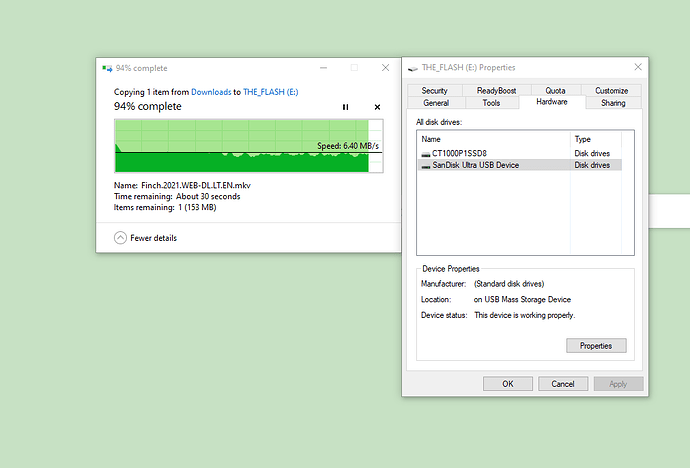Select SanDisk Ultra USB Device row
The width and height of the screenshot is (690, 468).
519,165
